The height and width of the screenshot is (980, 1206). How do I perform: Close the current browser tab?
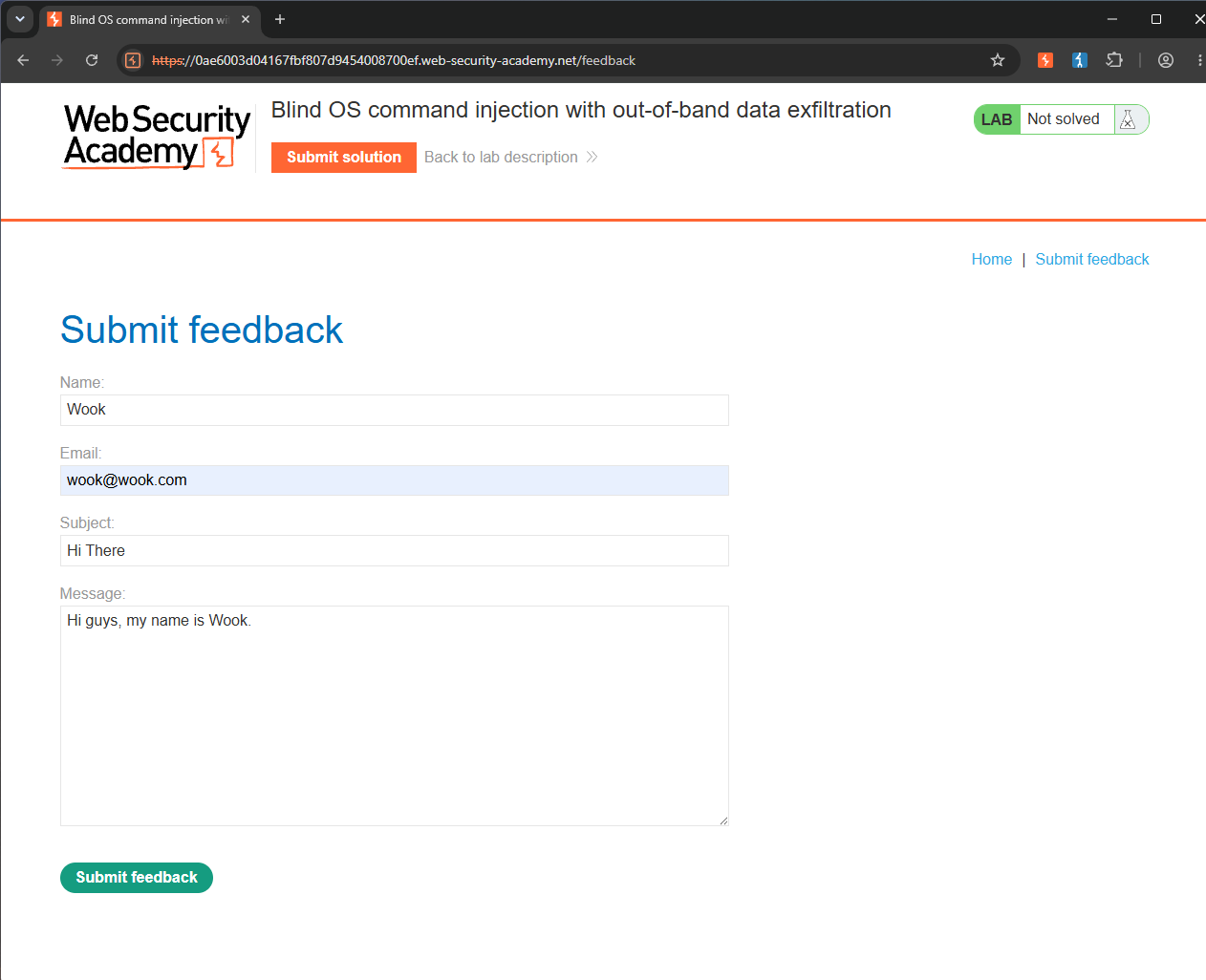[246, 19]
